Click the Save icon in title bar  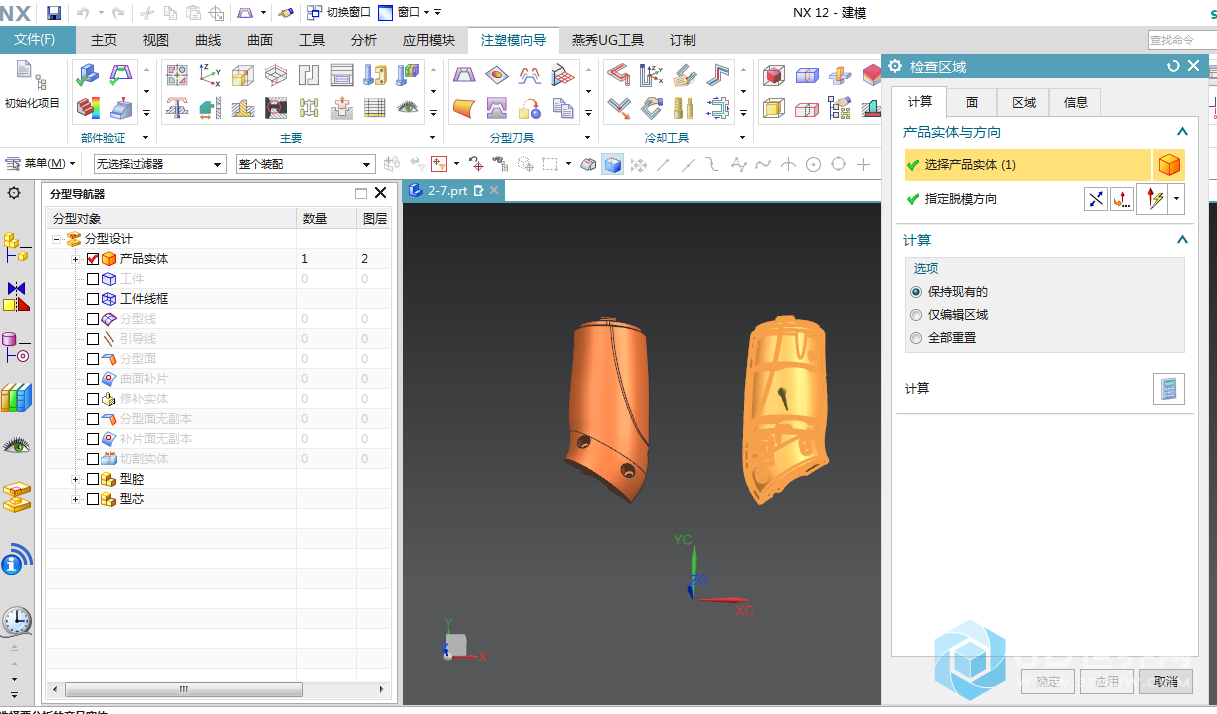click(x=54, y=12)
